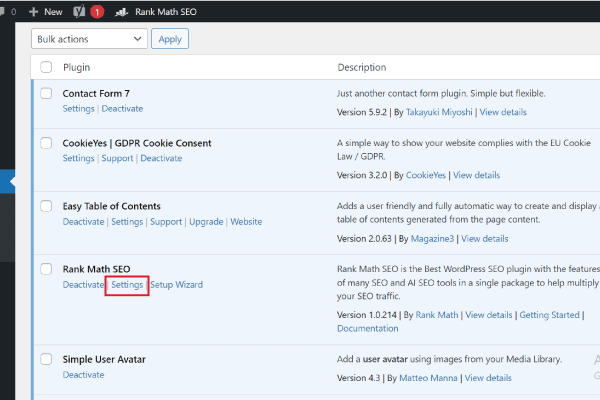Click the Contact Form 7 plugin name
Viewport: 600px width, 400px height.
click(x=96, y=93)
